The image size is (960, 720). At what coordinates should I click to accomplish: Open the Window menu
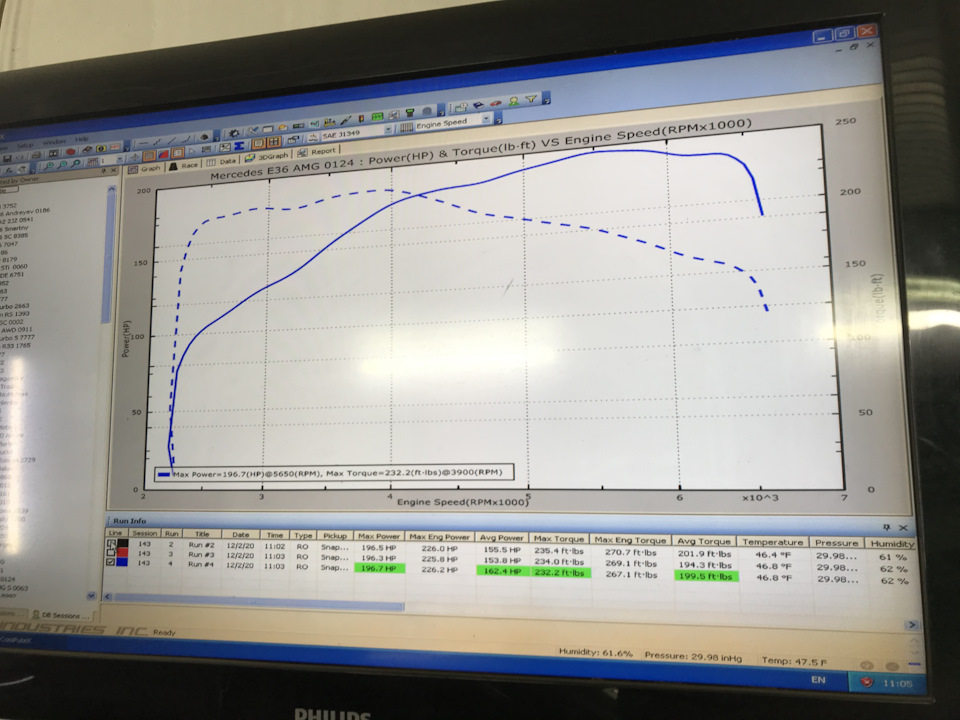coord(54,141)
